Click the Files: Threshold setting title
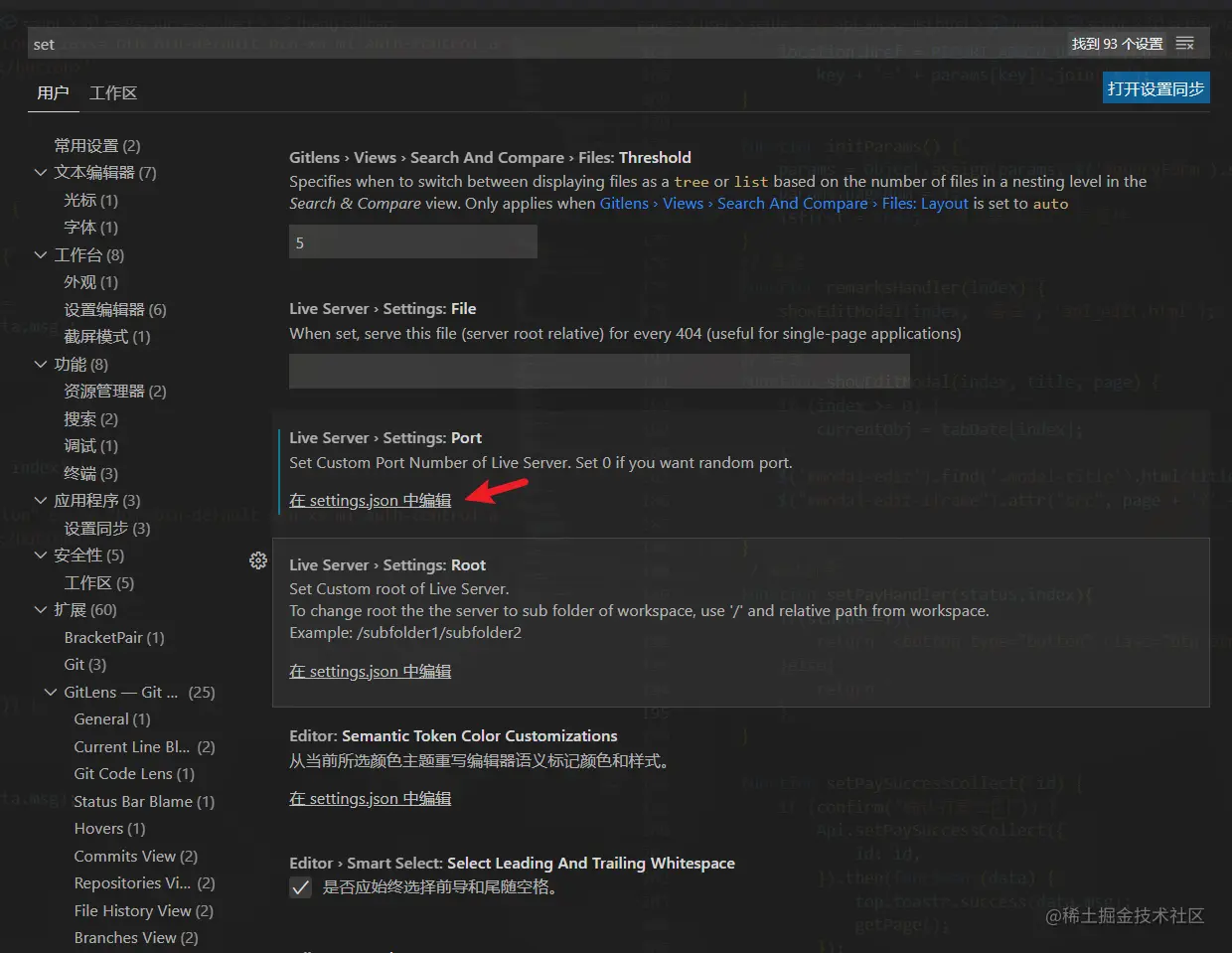This screenshot has height=953, width=1232. (x=490, y=157)
